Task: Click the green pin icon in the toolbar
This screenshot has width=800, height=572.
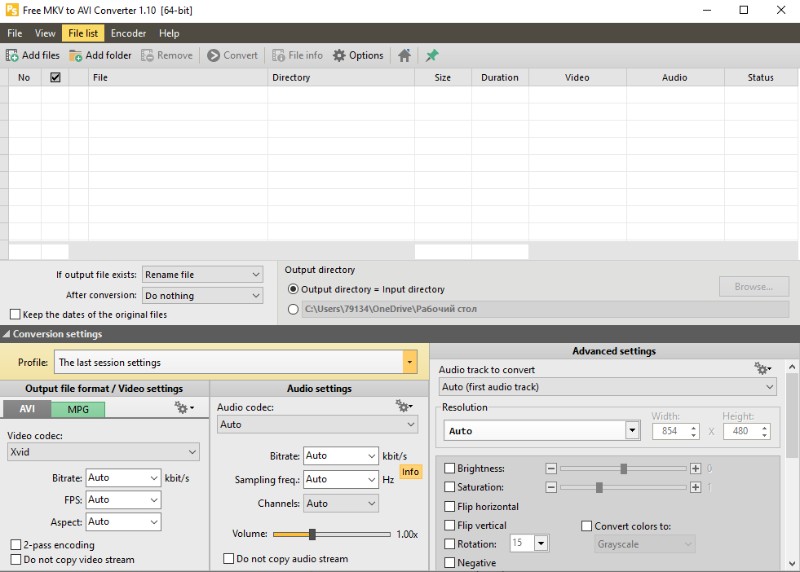Action: (432, 56)
